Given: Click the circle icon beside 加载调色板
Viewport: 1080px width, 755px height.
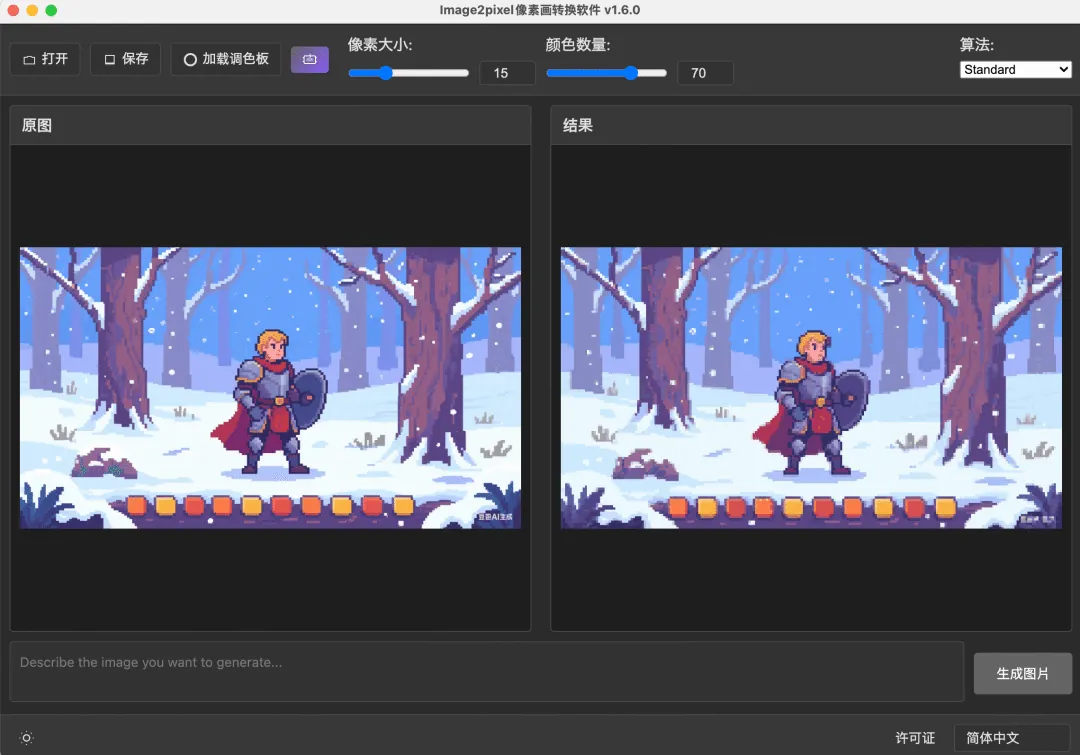Looking at the screenshot, I should pyautogui.click(x=190, y=60).
